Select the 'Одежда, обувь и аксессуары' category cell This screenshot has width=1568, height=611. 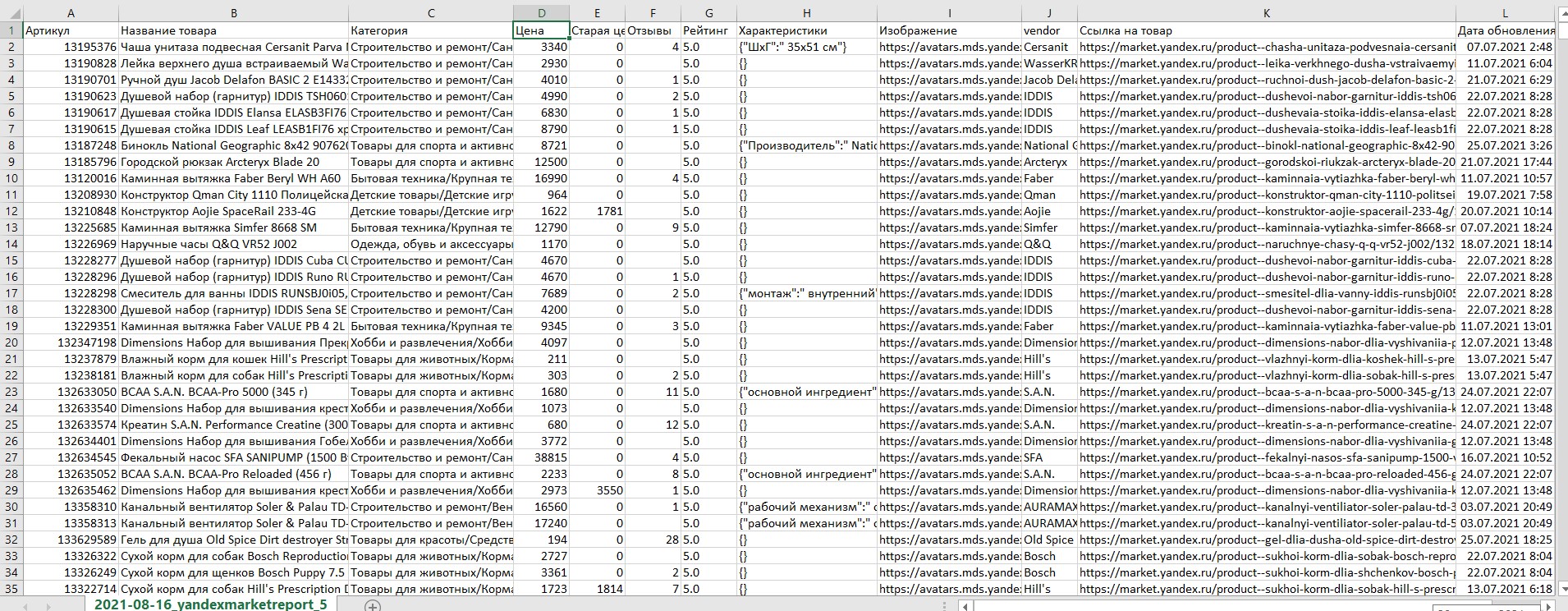(431, 244)
